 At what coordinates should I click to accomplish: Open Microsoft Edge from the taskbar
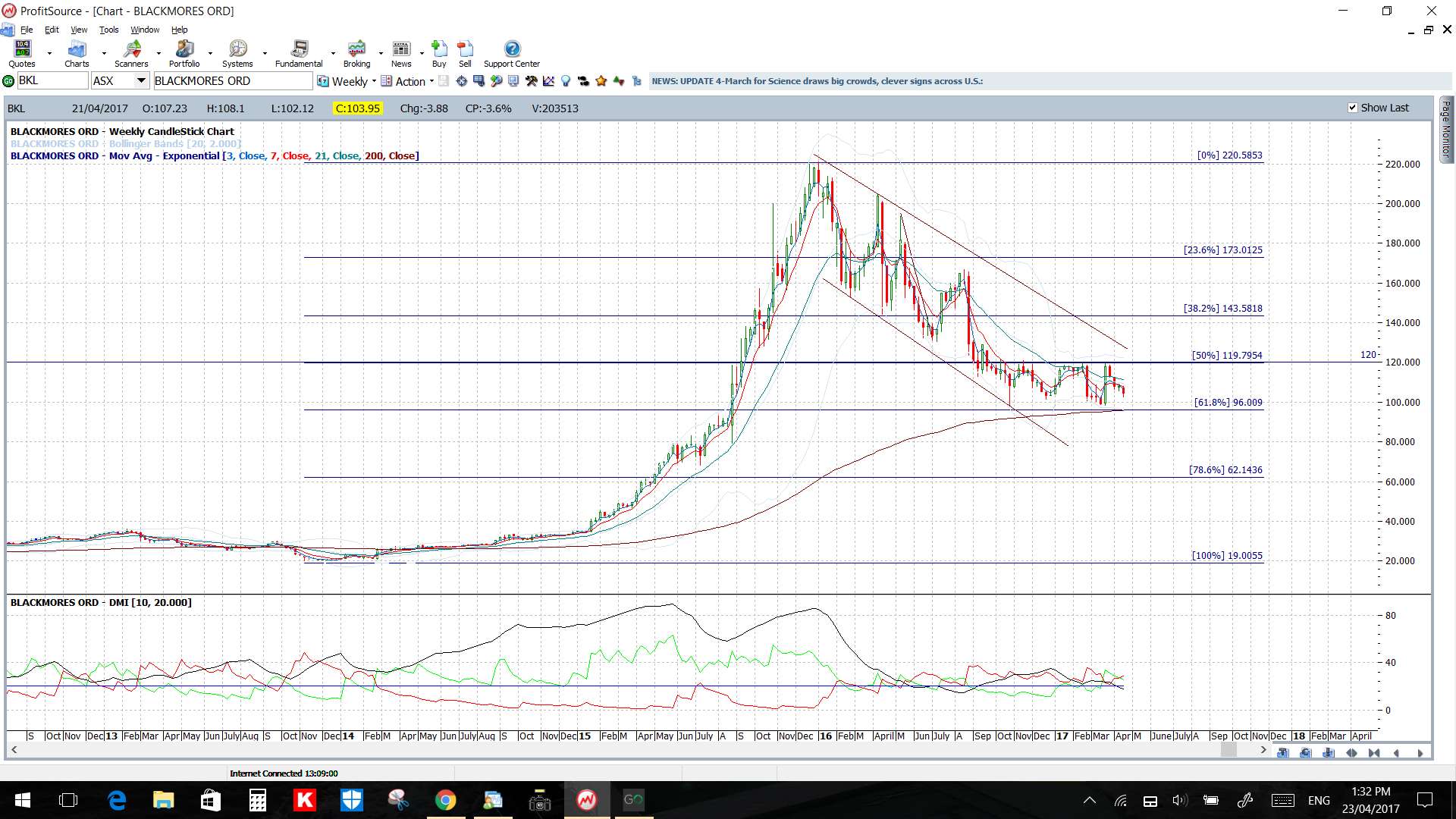(117, 800)
